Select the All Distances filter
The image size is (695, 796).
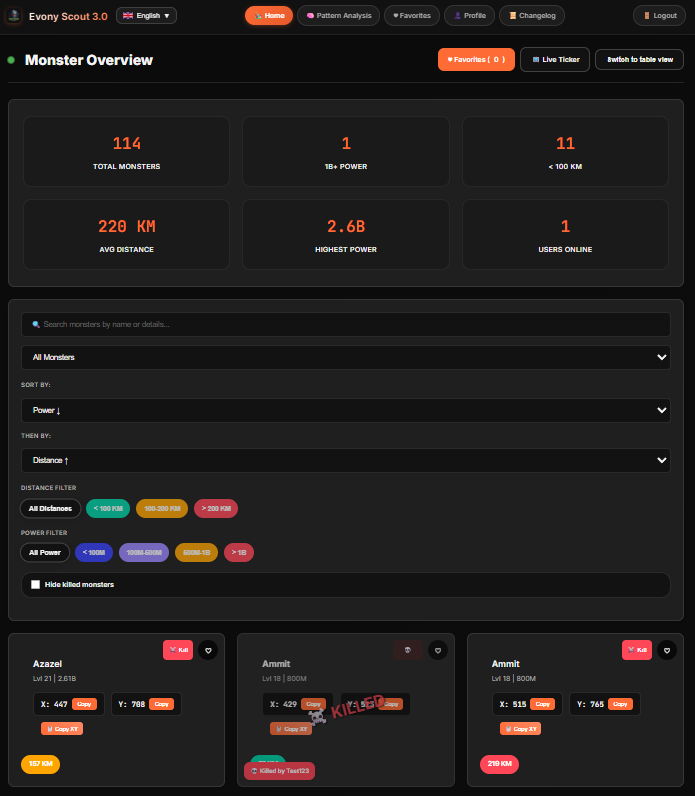pos(50,509)
